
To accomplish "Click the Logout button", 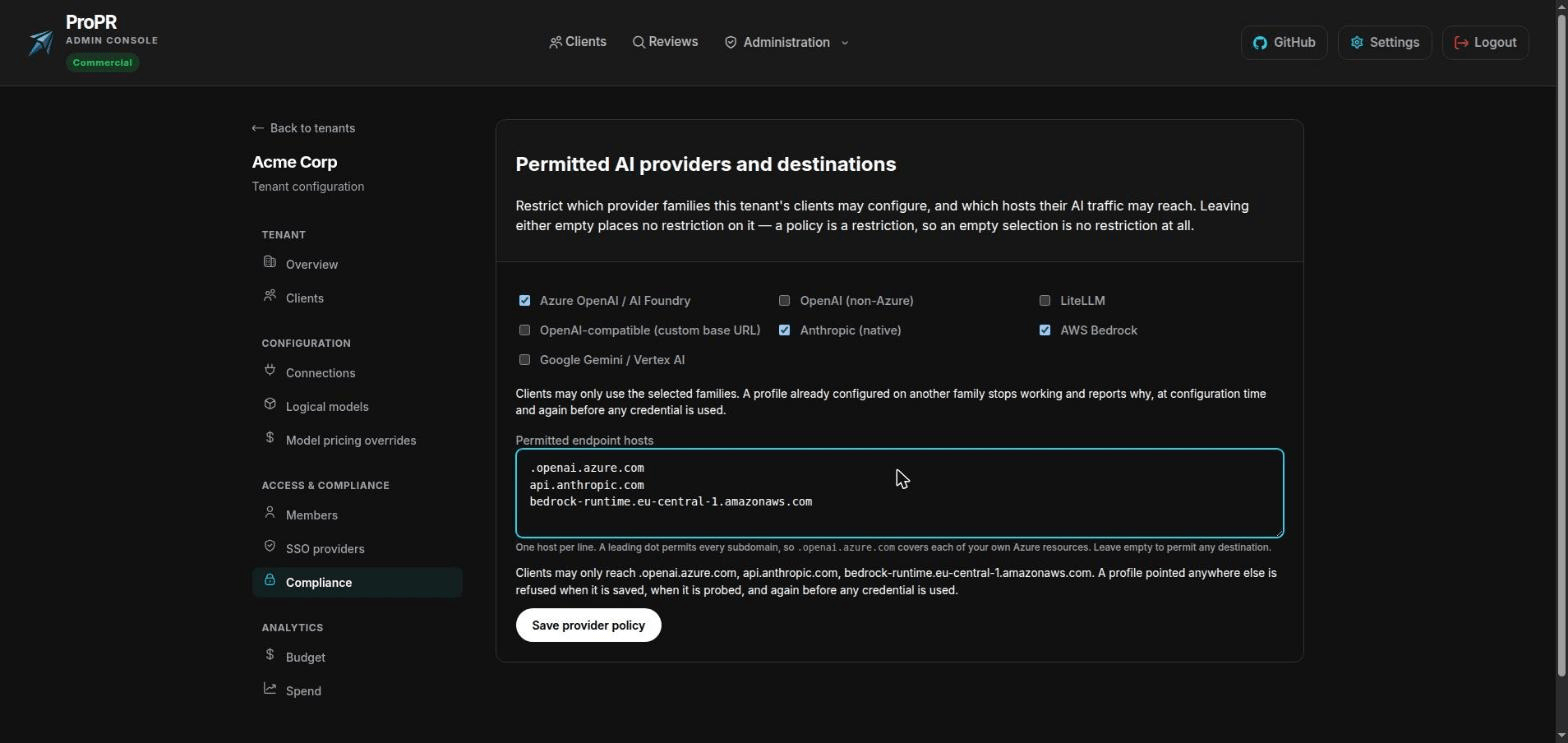I will 1485,43.
